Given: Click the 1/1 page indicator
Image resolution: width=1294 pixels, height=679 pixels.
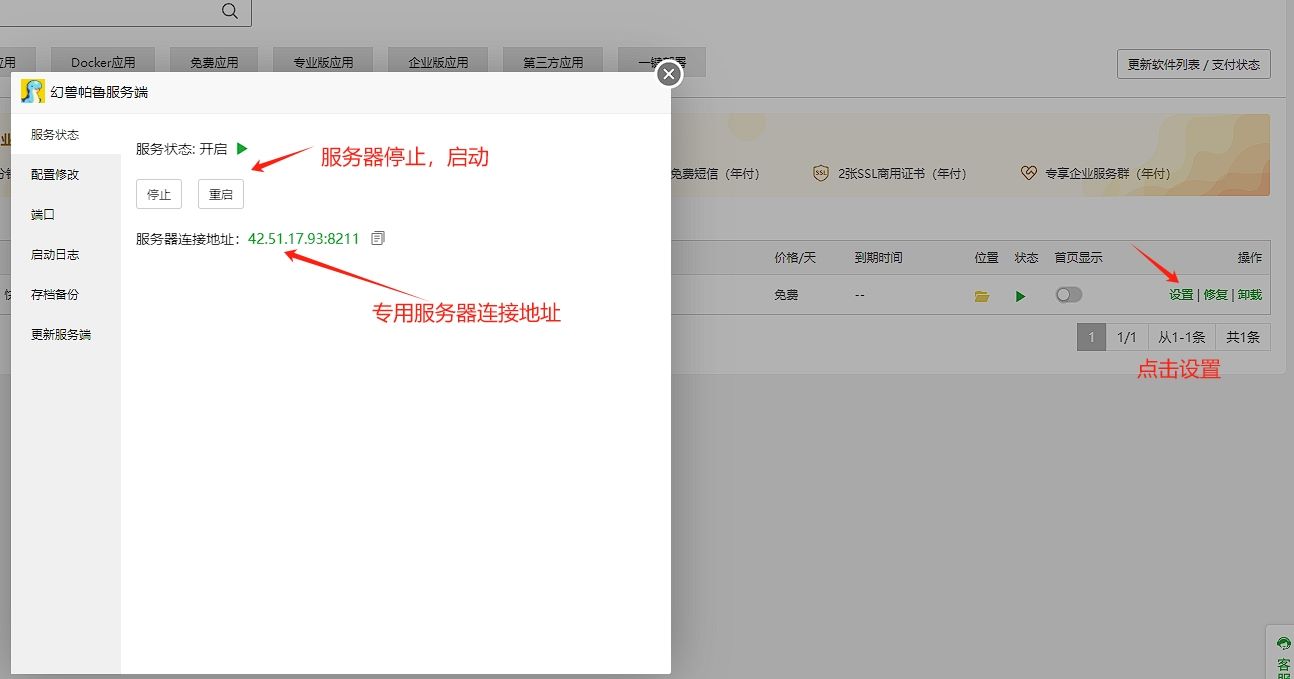Looking at the screenshot, I should pyautogui.click(x=1126, y=337).
